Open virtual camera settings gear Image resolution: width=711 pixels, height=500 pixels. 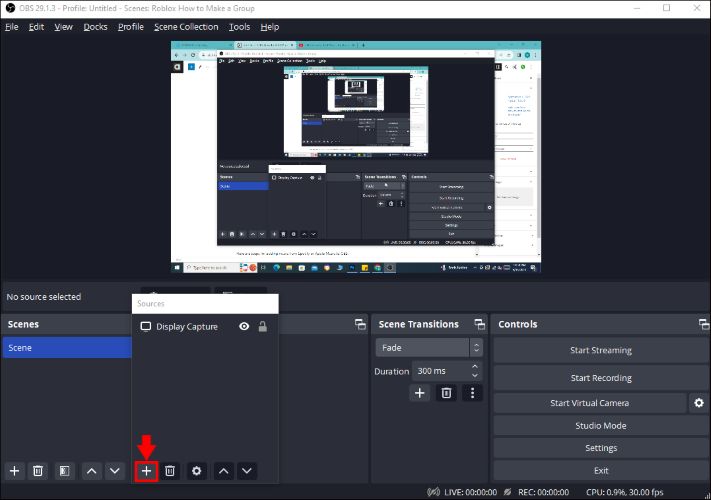[x=699, y=402]
